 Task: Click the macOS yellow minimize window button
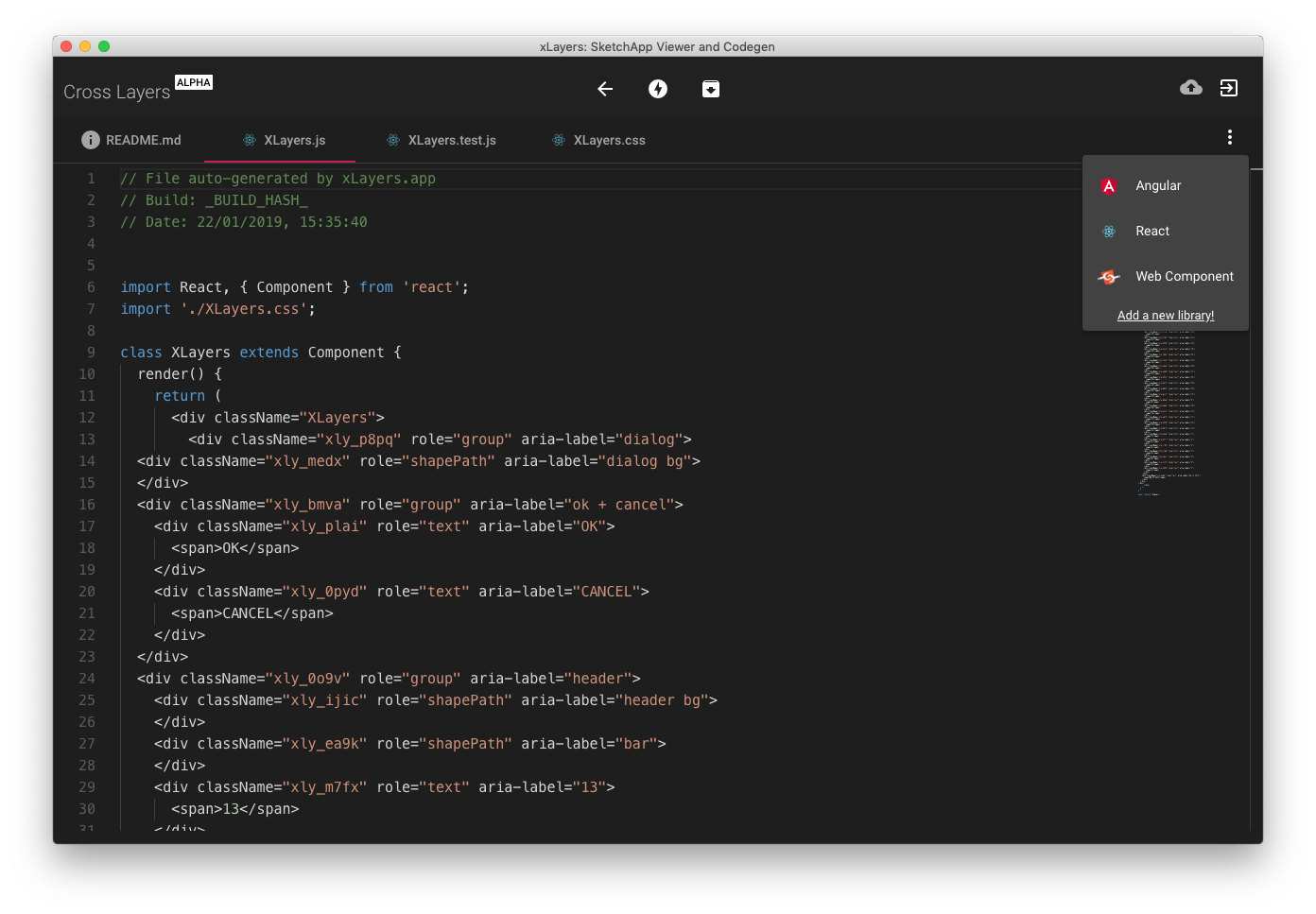point(85,46)
